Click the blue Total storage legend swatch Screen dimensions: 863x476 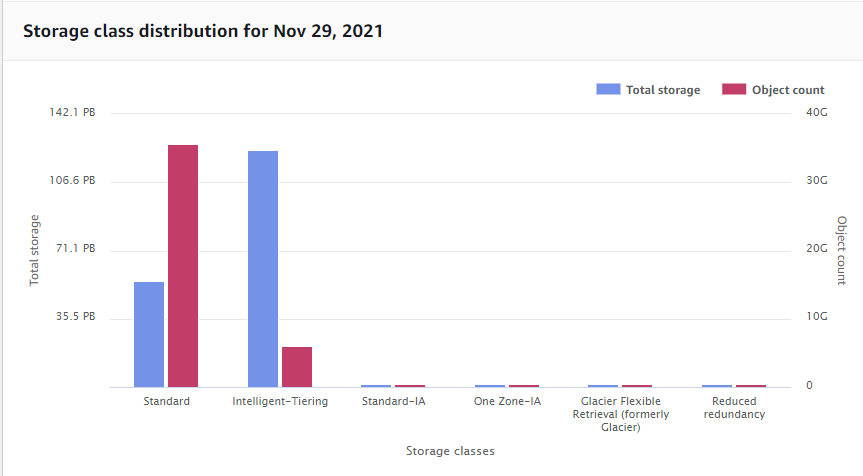tap(608, 89)
